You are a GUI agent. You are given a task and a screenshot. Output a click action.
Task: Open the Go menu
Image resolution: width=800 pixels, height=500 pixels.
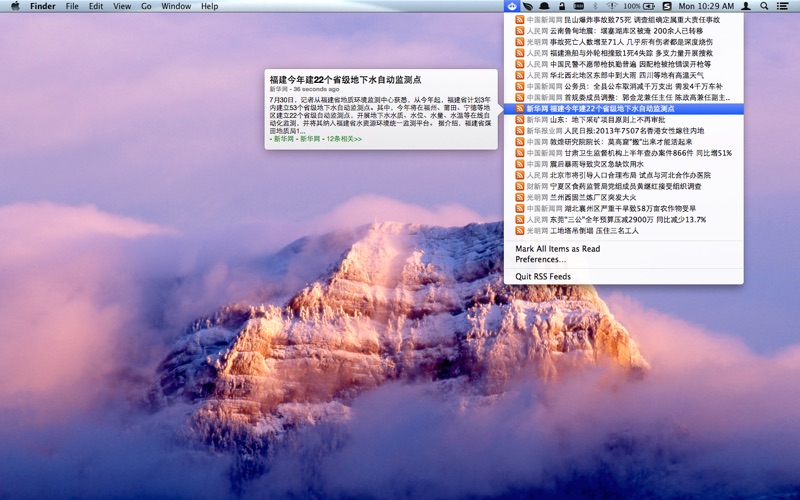146,6
